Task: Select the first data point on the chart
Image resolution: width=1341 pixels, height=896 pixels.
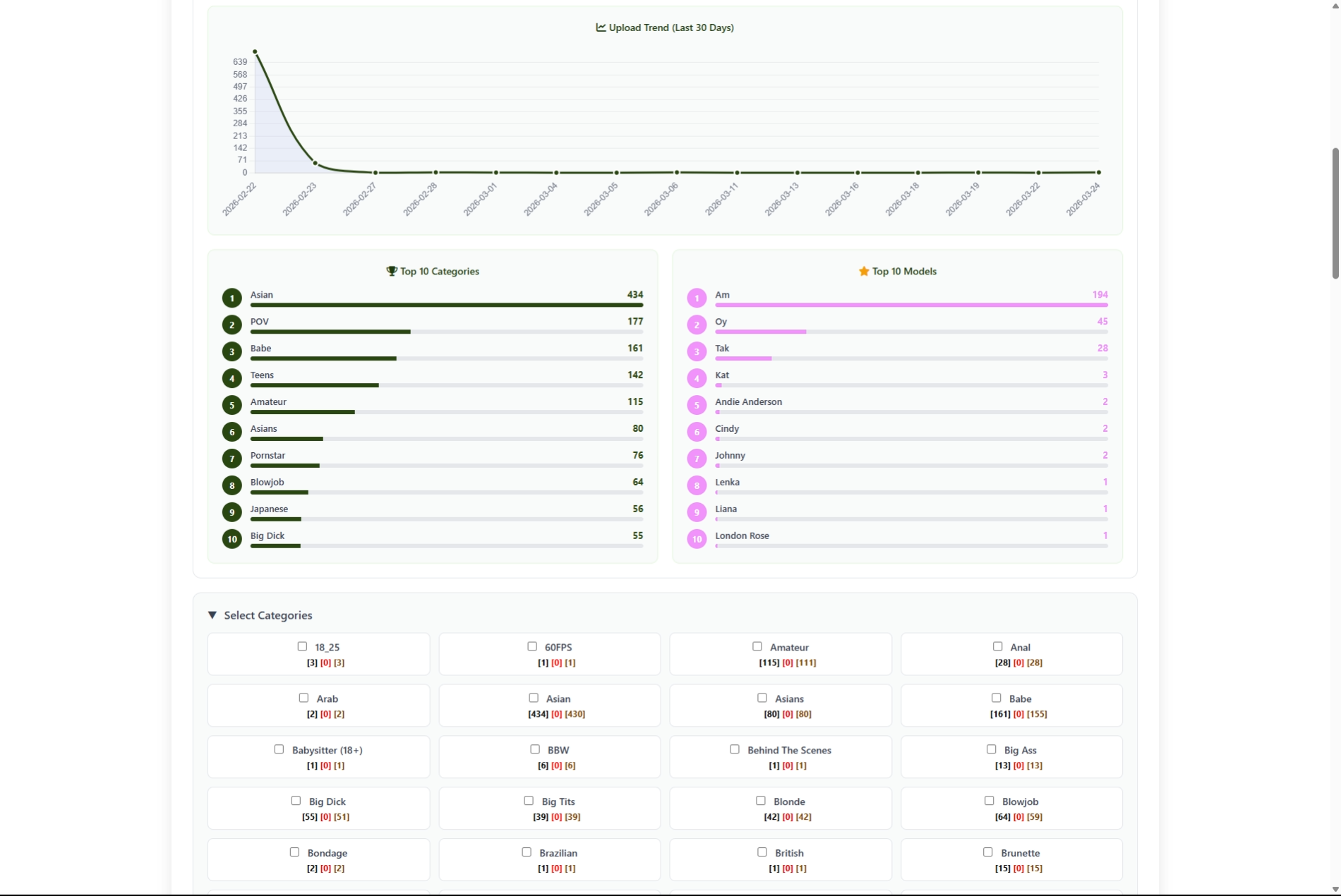Action: point(255,50)
